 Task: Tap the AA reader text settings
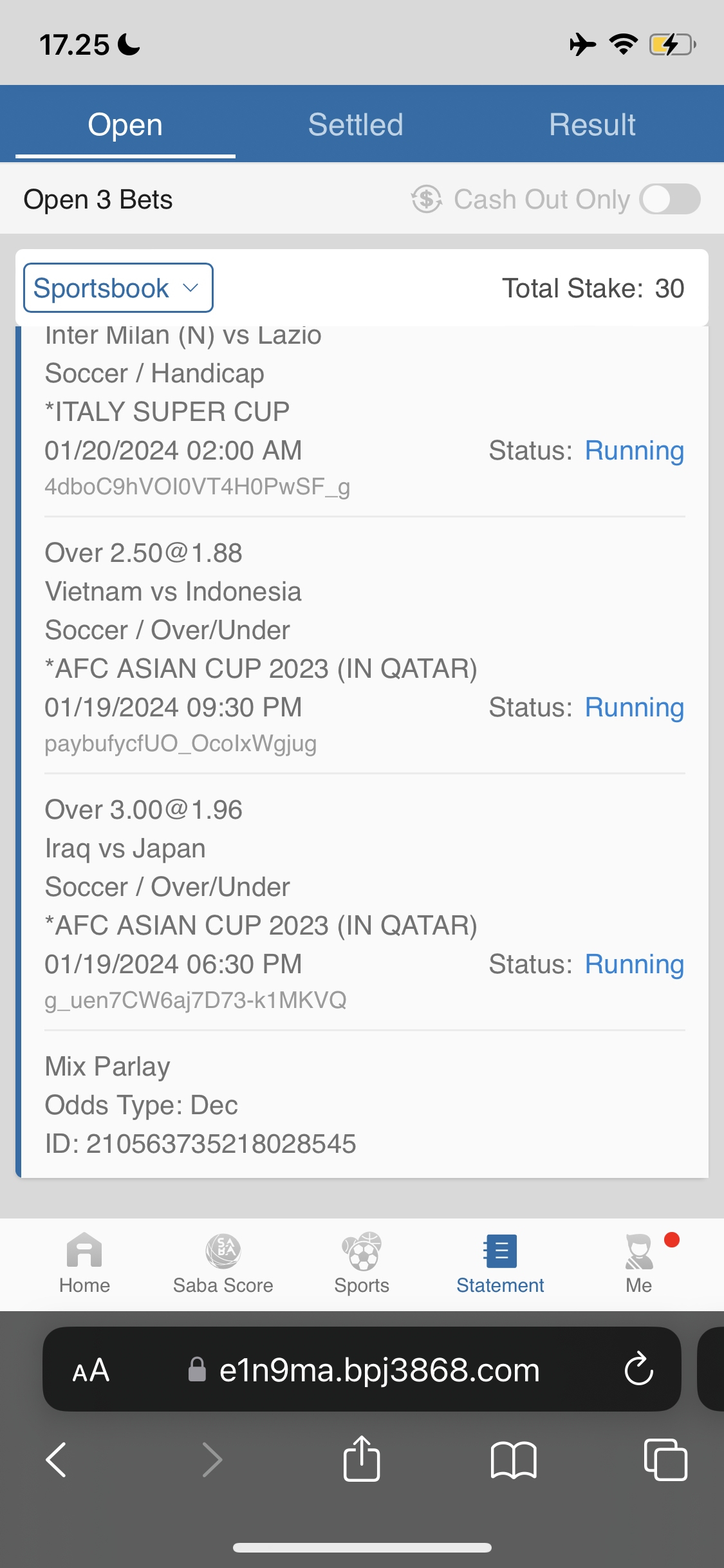pyautogui.click(x=91, y=1370)
